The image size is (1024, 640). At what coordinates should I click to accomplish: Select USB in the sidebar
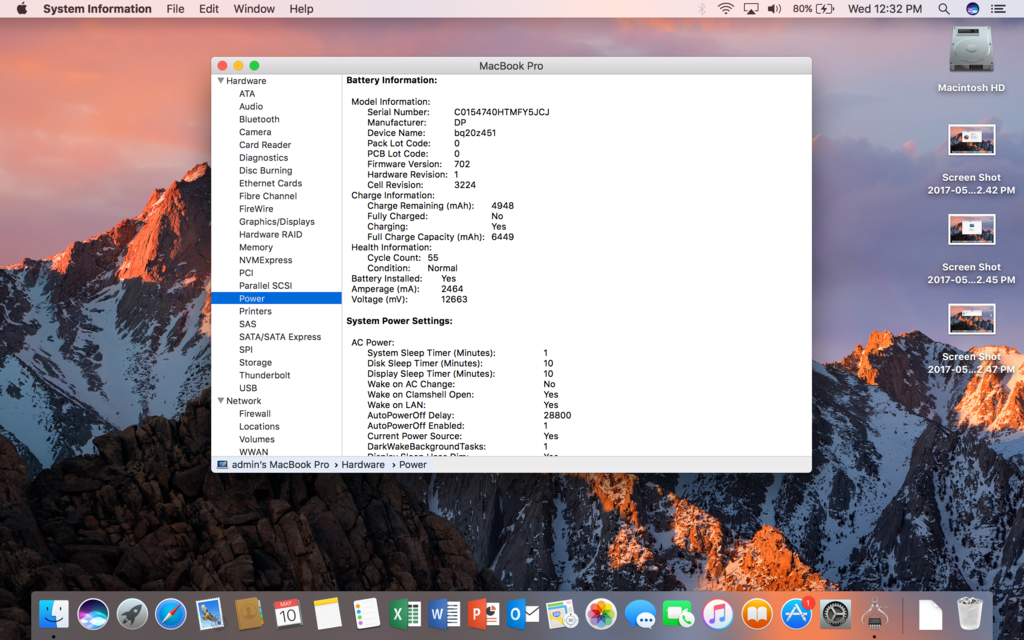tap(248, 388)
